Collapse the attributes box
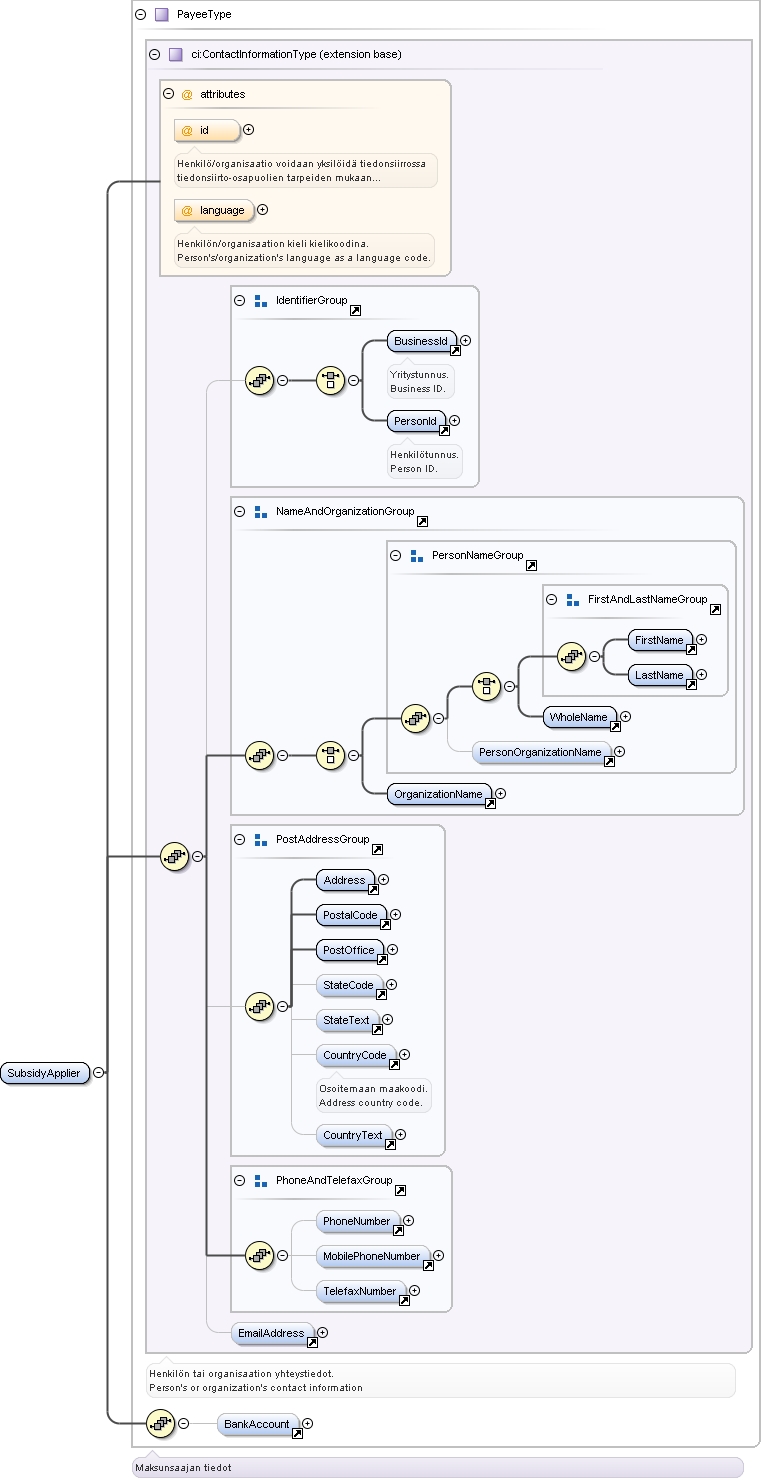The image size is (762, 1481). [168, 94]
